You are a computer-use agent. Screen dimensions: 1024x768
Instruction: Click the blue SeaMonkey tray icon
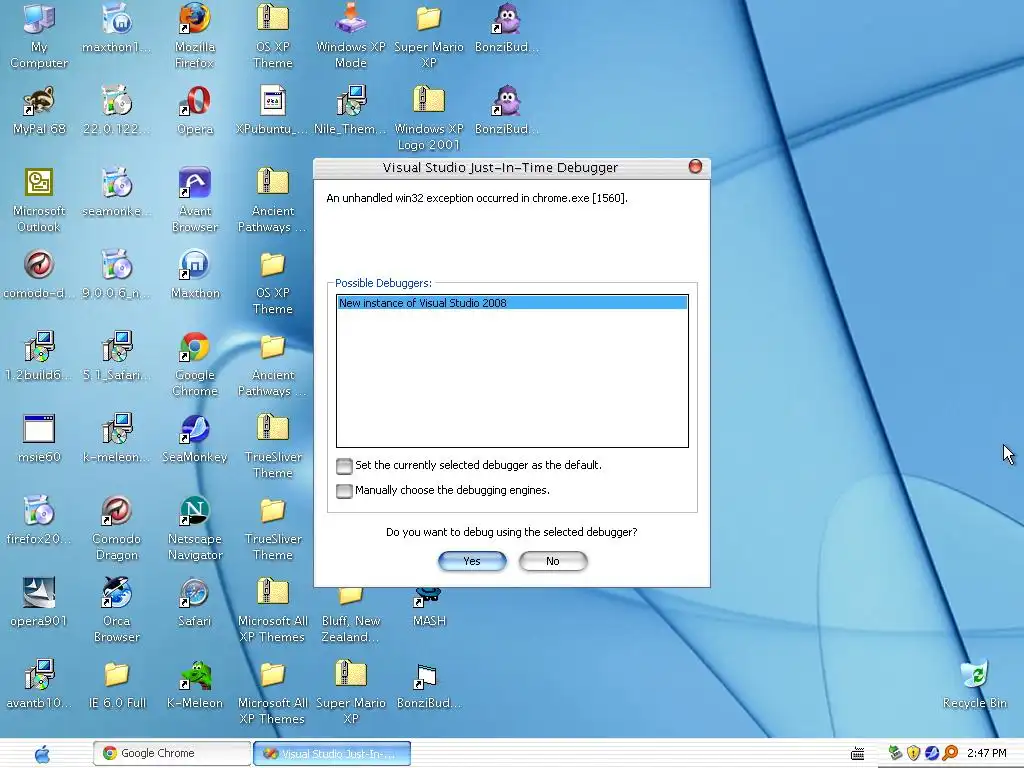[x=932, y=753]
